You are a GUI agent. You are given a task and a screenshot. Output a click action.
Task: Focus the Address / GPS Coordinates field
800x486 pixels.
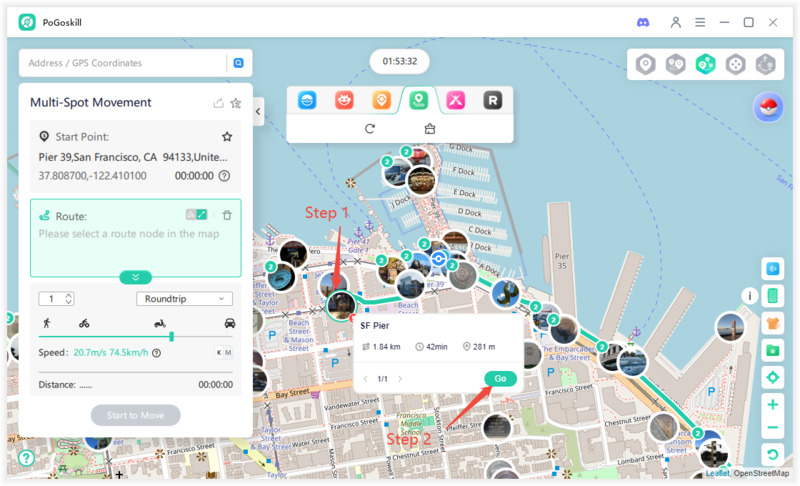122,63
